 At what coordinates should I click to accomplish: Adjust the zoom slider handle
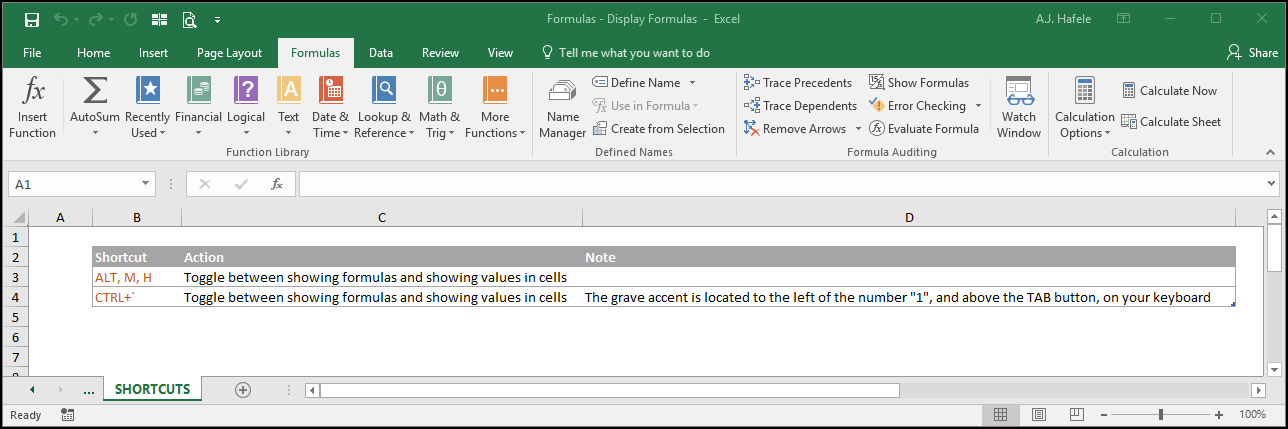1160,414
